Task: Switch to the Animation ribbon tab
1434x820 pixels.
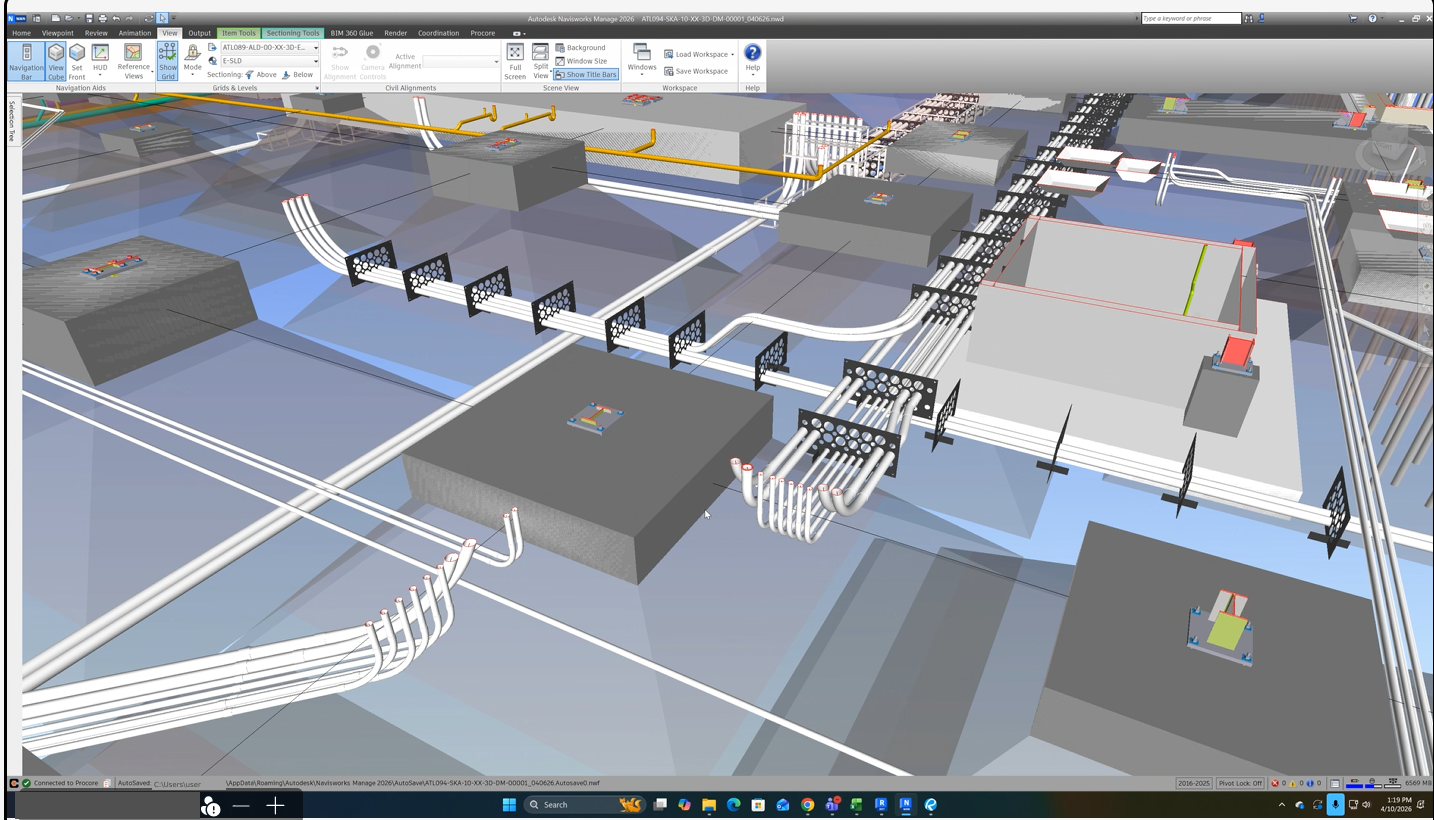Action: (x=135, y=33)
